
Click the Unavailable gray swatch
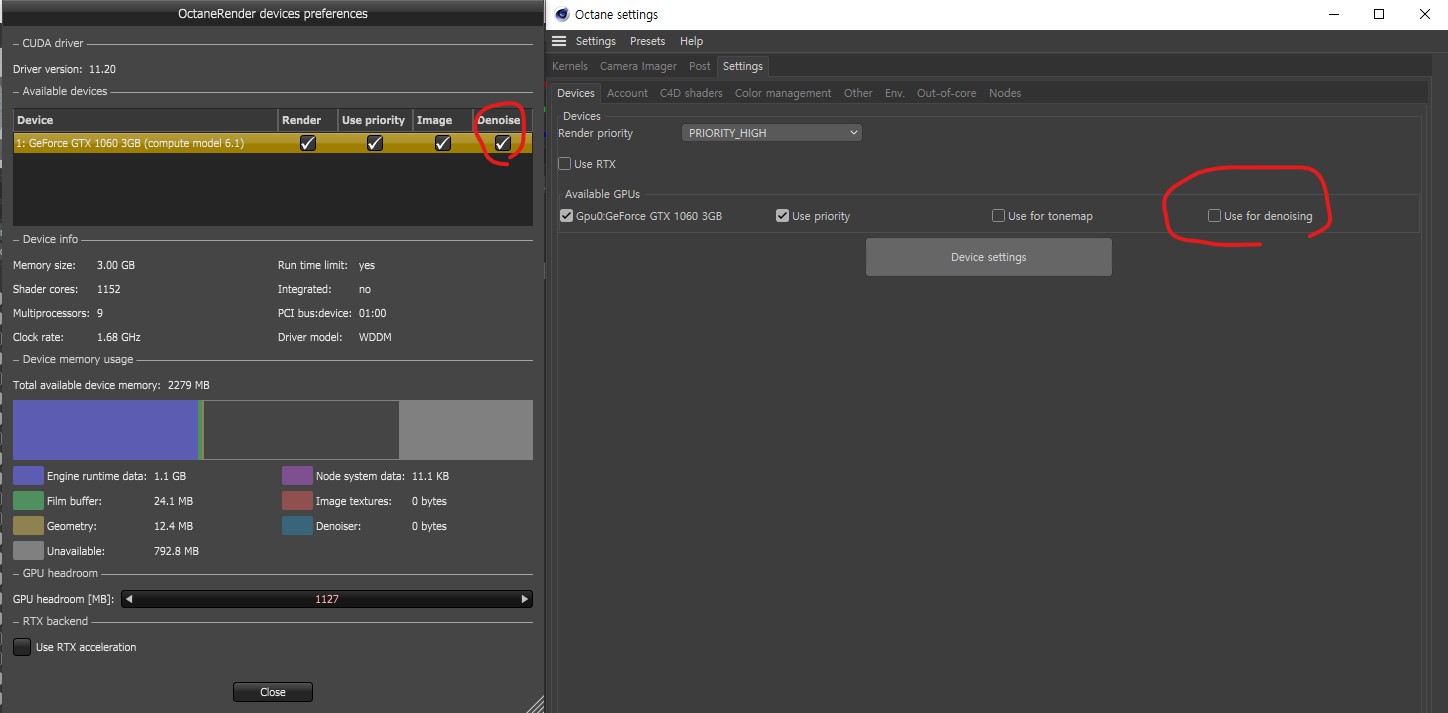point(29,551)
